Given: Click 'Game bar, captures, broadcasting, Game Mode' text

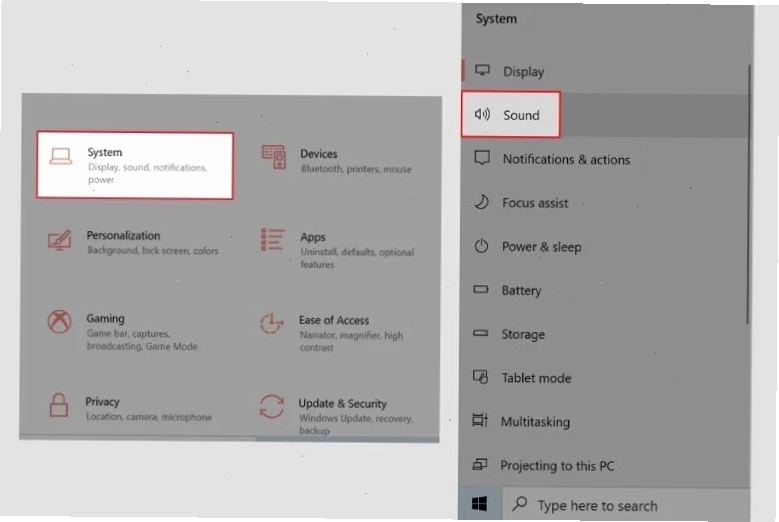Looking at the screenshot, I should point(142,339).
